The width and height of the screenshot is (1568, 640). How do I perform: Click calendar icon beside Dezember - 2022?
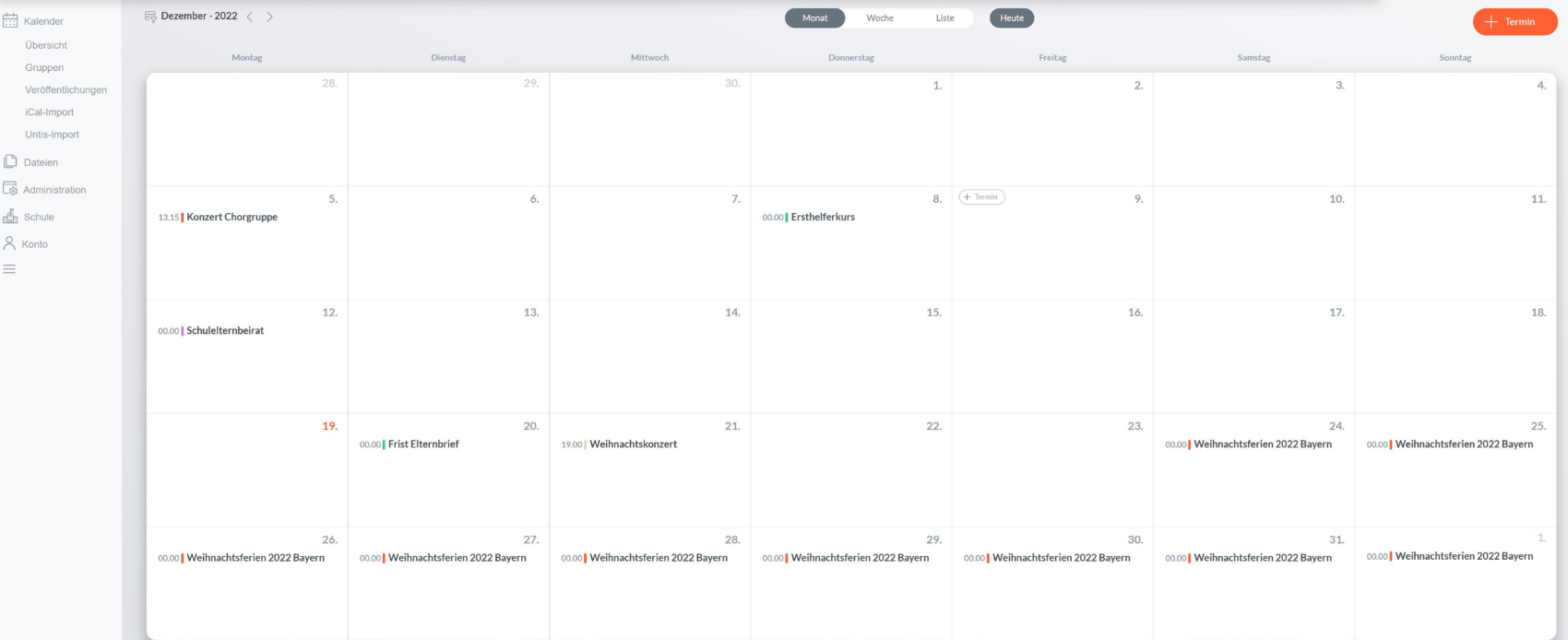point(150,17)
